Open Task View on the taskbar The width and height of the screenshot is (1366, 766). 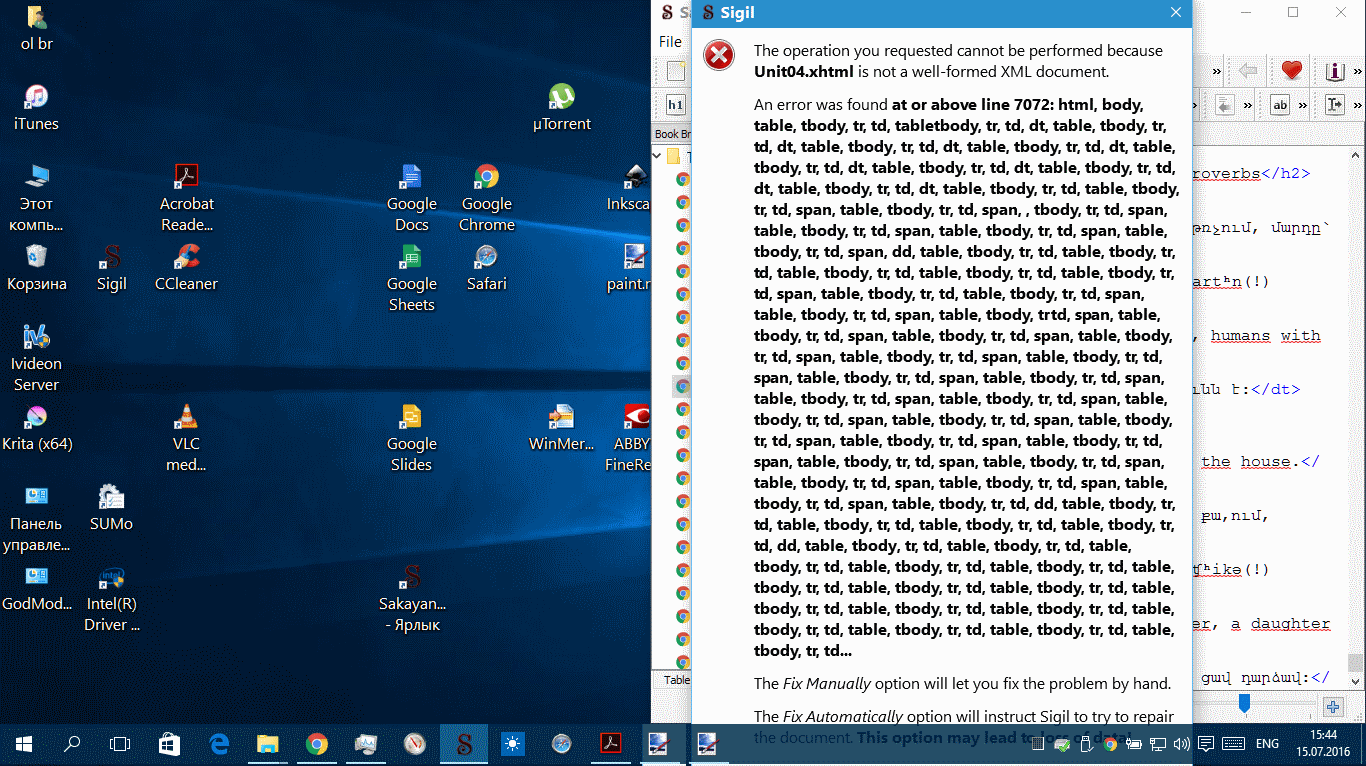(x=120, y=744)
